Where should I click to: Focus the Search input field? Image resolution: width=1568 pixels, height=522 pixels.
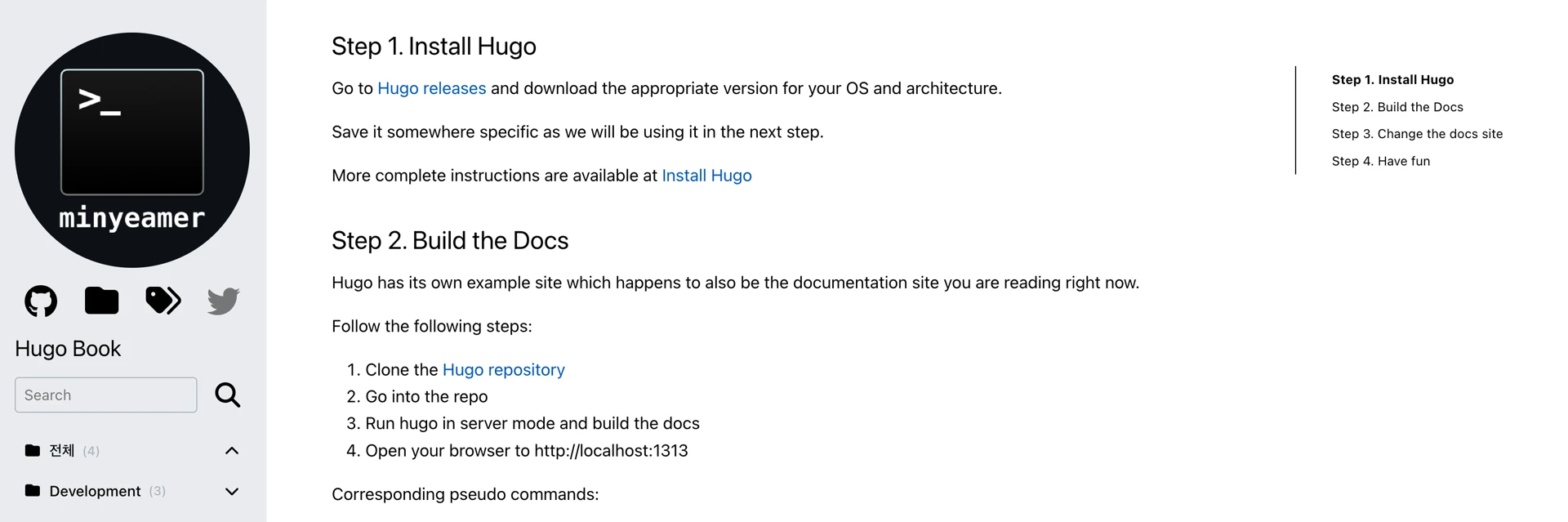pos(106,395)
